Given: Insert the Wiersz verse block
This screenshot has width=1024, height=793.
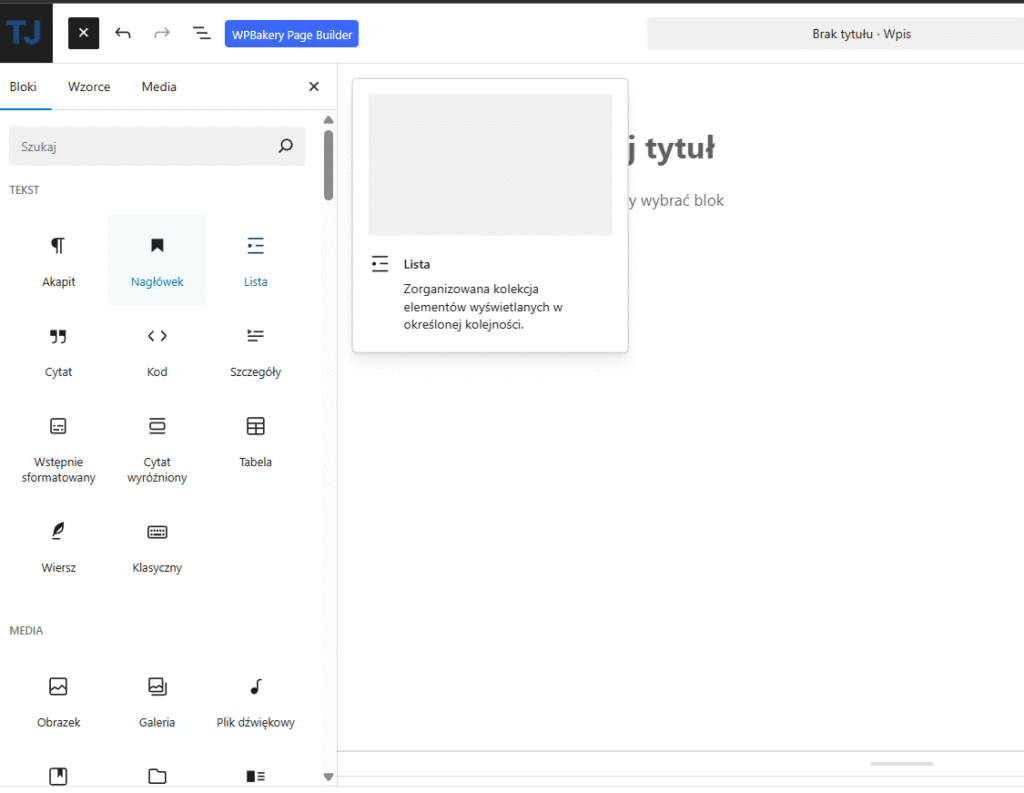Looking at the screenshot, I should click(58, 546).
